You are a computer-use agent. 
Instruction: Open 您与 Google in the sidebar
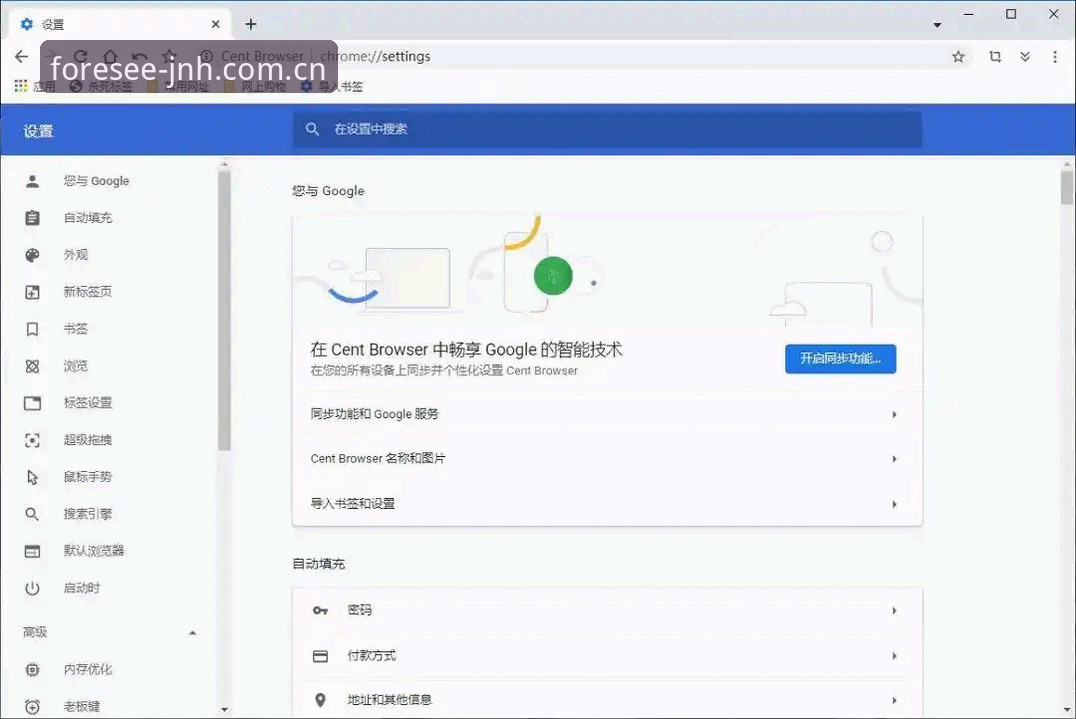coord(96,181)
